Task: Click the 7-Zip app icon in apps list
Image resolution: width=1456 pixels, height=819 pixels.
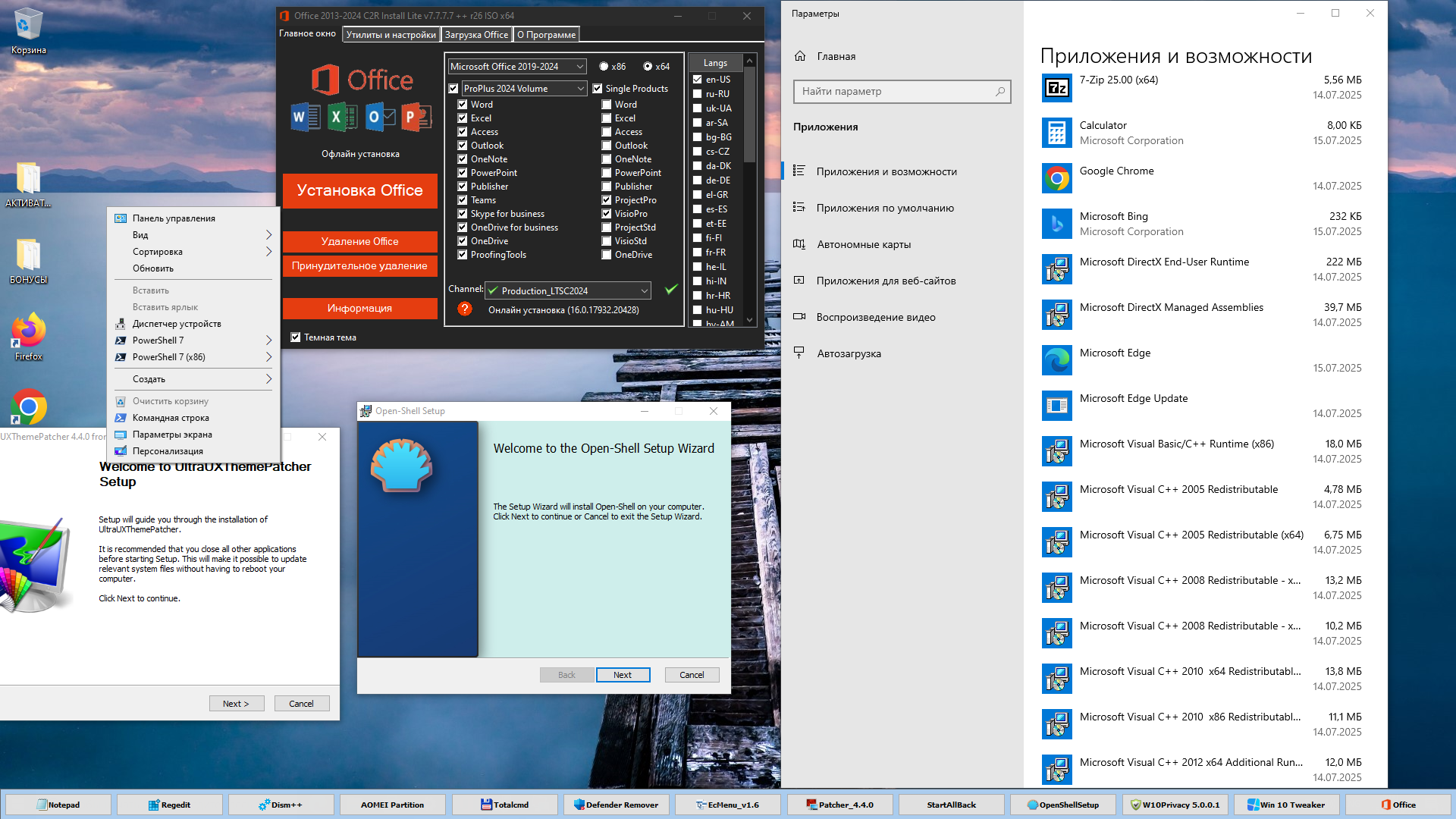Action: (x=1056, y=88)
